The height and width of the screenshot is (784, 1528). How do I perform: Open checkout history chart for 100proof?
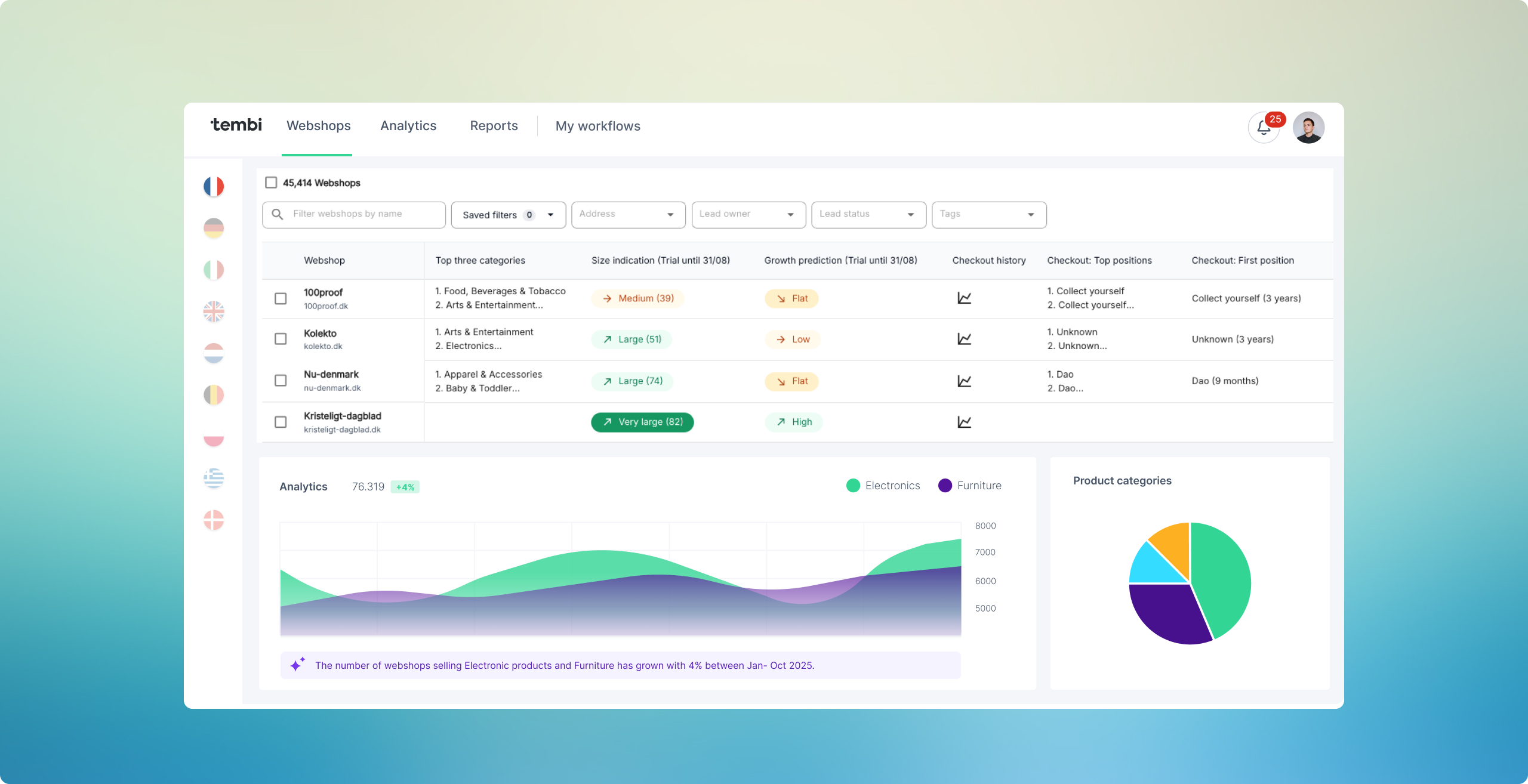pos(964,298)
